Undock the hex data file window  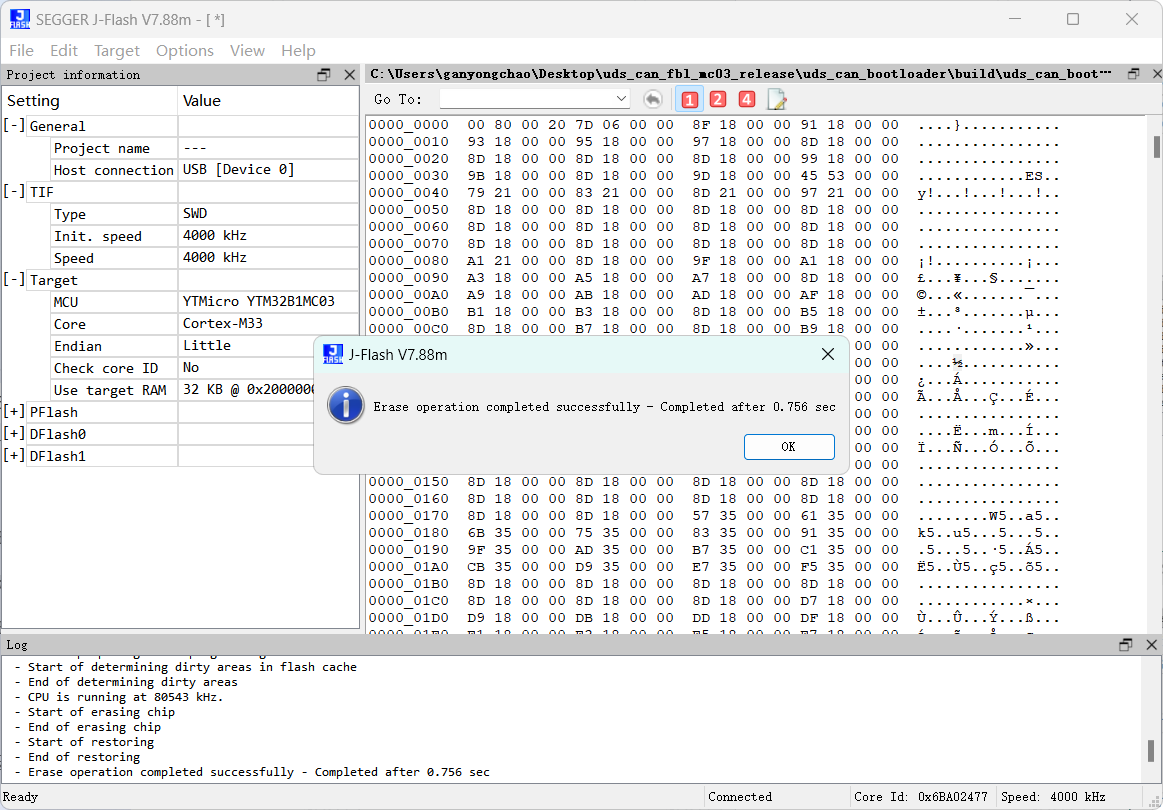[x=1133, y=73]
